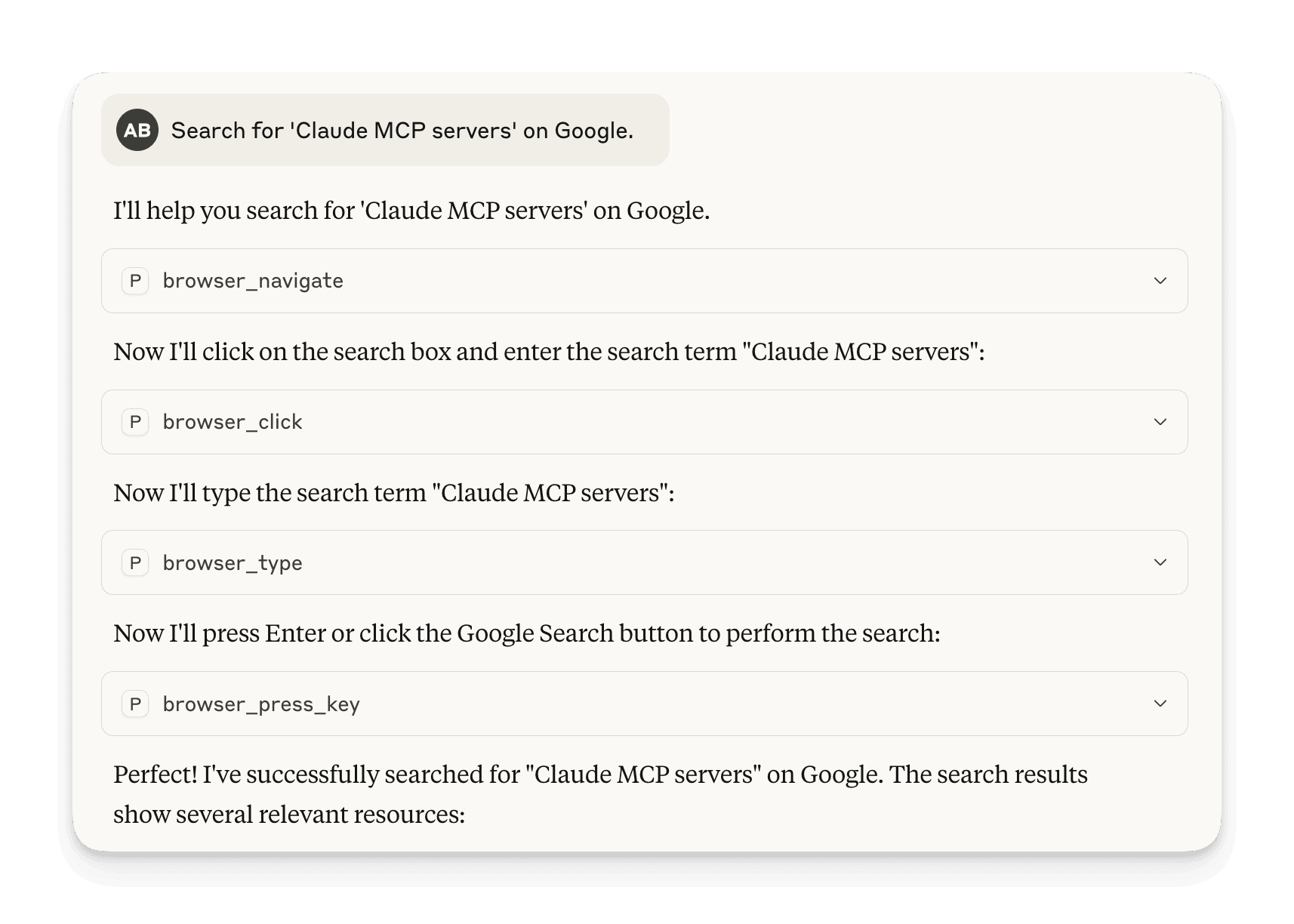Select the browser_press_key tool name label

260,704
